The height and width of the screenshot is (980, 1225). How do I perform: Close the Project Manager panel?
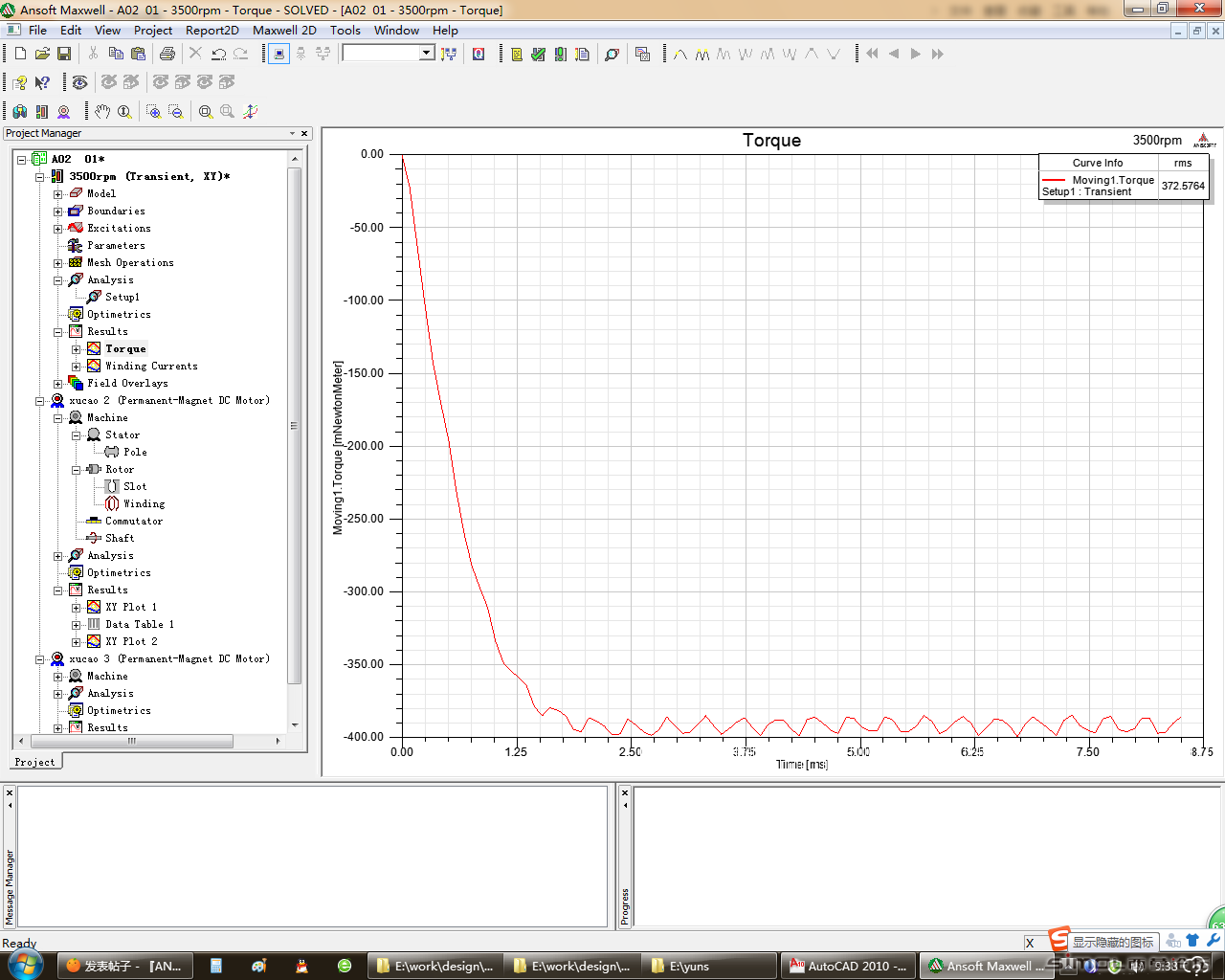(x=304, y=133)
